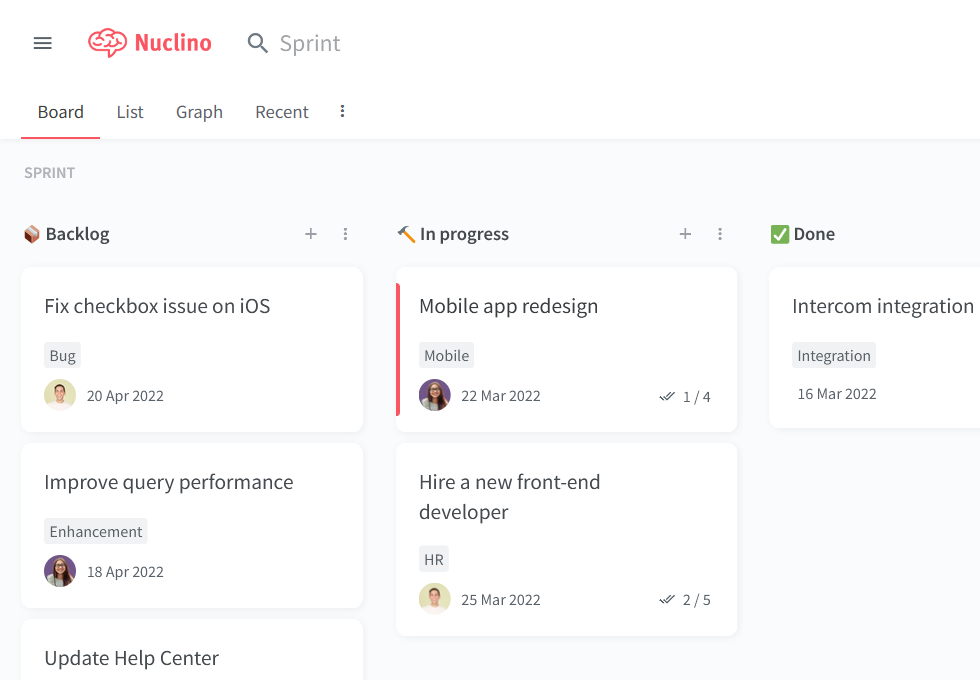
Task: Open the overflow menu next to Recent tab
Action: pos(342,111)
